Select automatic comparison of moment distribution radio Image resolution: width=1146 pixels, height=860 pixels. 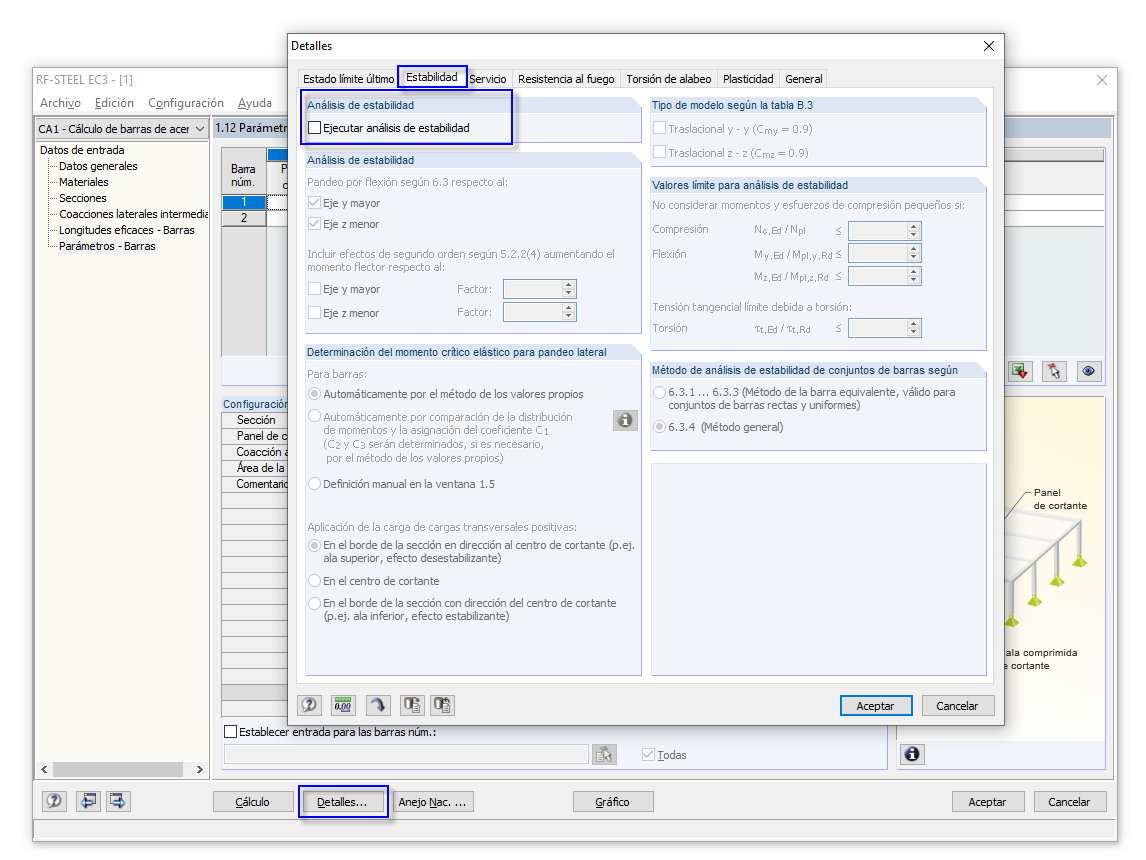pos(314,416)
